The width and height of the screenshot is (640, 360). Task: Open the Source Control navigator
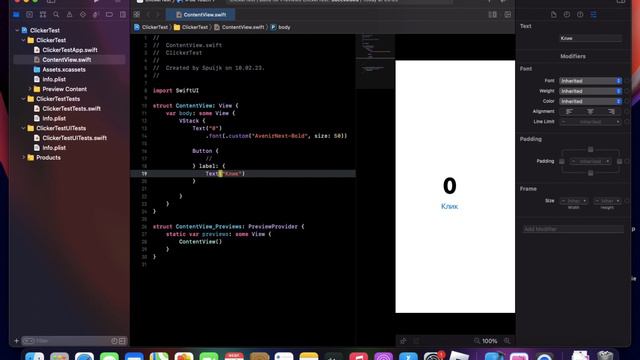(x=29, y=15)
